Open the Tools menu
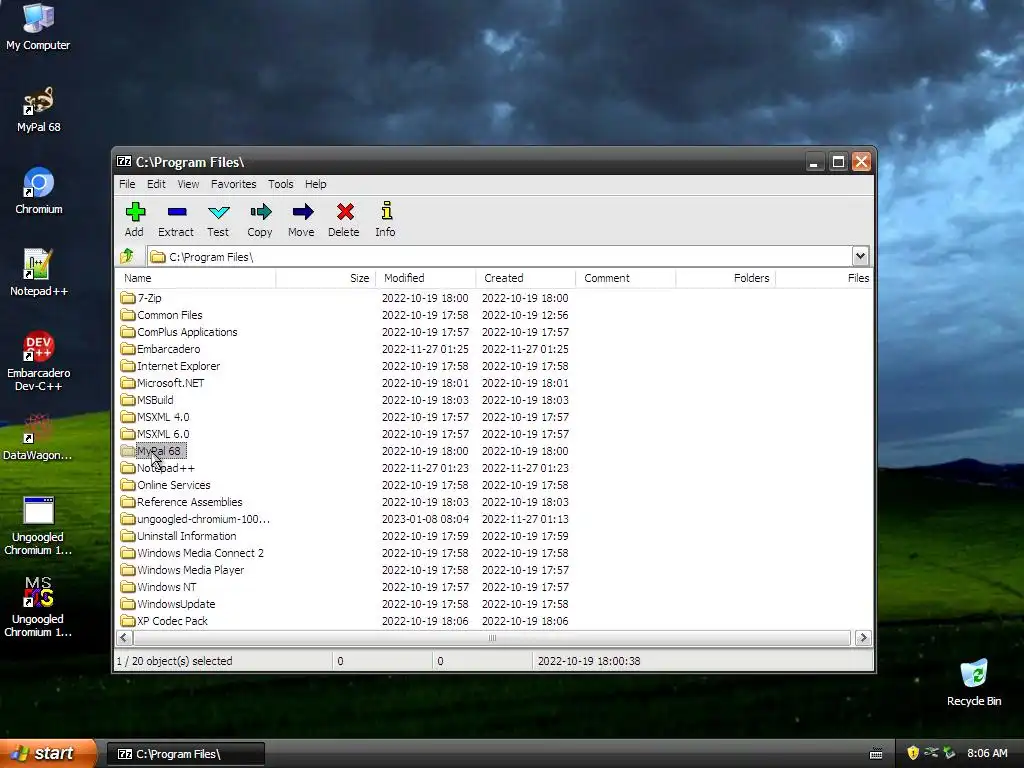This screenshot has height=768, width=1024. pyautogui.click(x=281, y=184)
